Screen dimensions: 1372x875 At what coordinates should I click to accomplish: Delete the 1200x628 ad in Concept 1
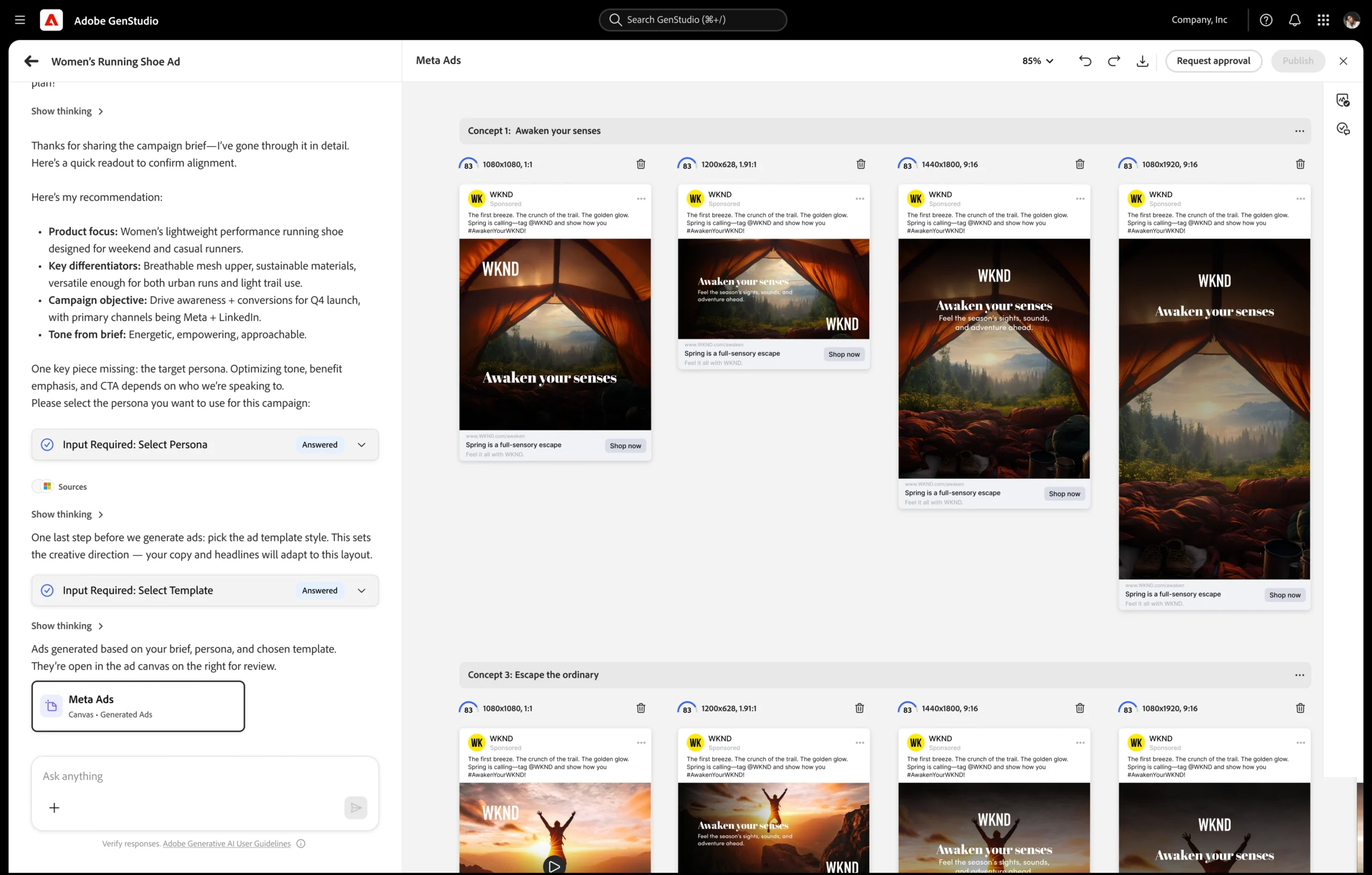(x=861, y=164)
